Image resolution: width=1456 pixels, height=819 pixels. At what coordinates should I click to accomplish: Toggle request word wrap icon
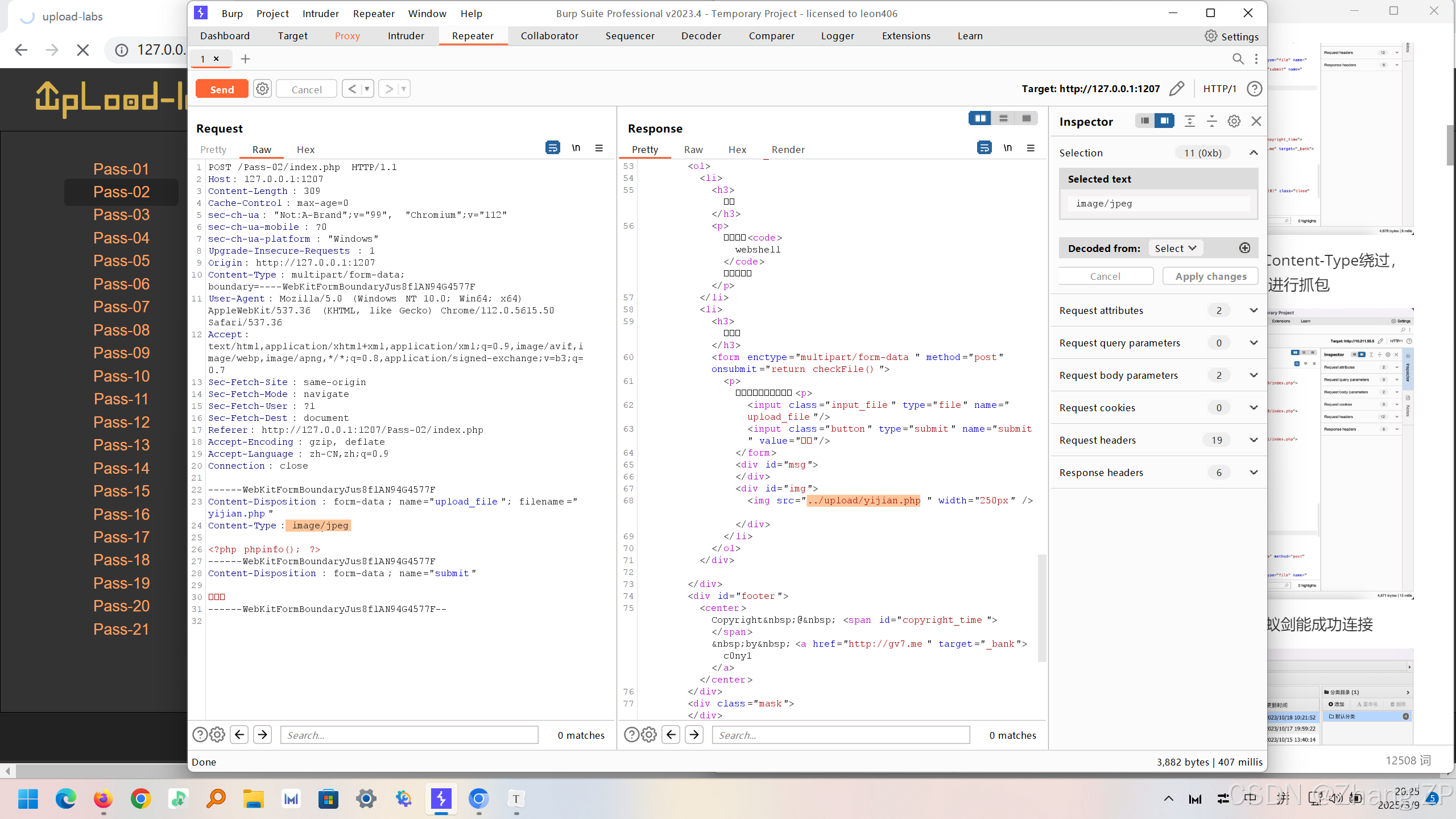[552, 148]
